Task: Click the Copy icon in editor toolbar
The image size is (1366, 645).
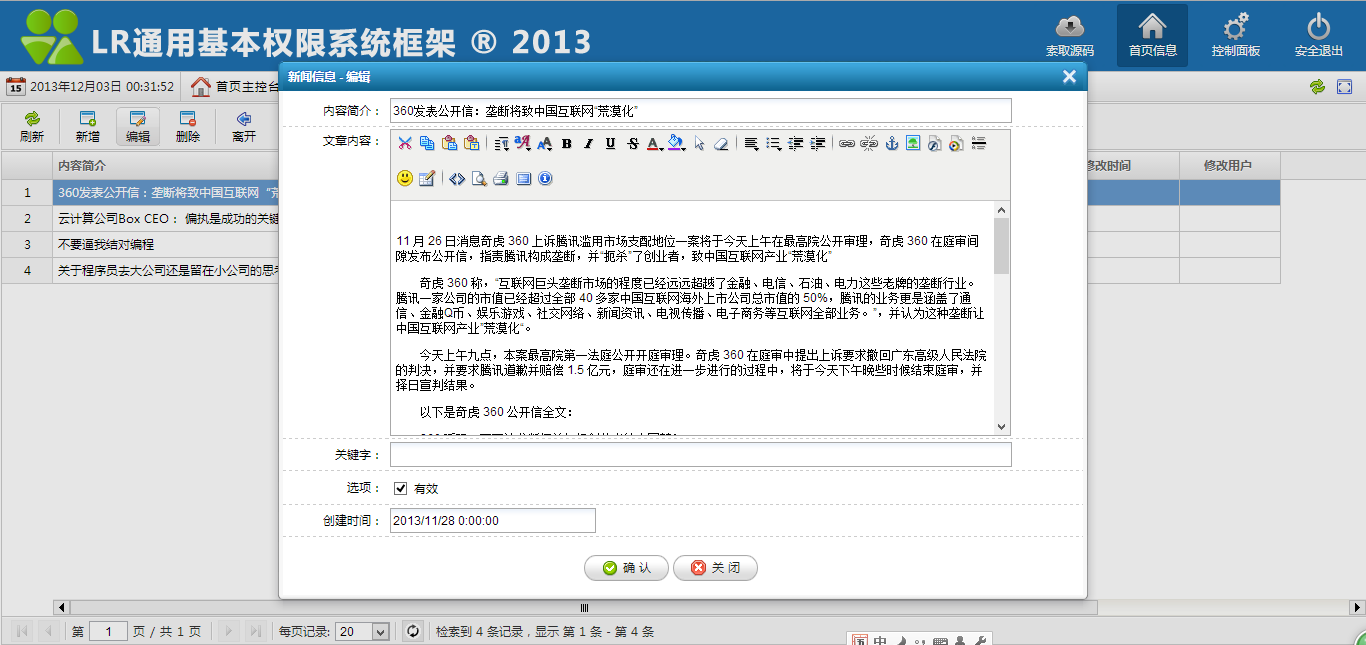Action: [427, 143]
